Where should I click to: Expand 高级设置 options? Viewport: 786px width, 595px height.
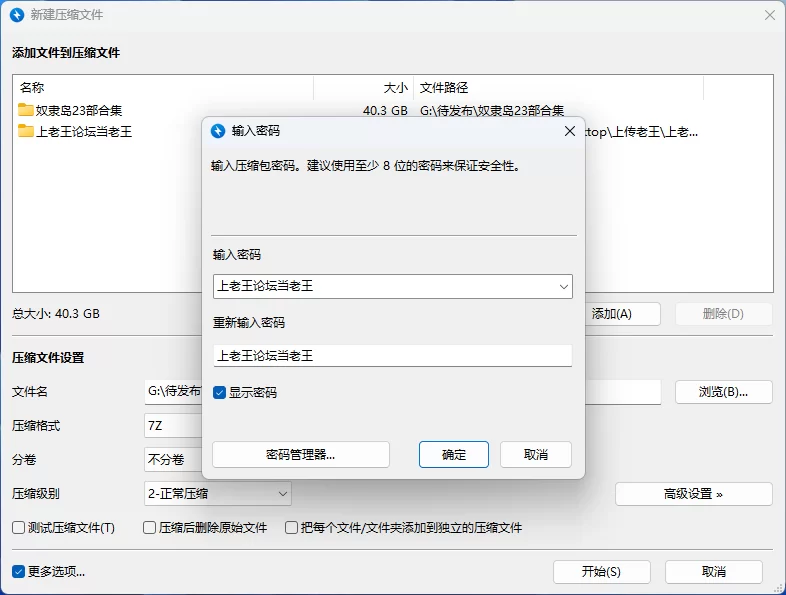693,494
